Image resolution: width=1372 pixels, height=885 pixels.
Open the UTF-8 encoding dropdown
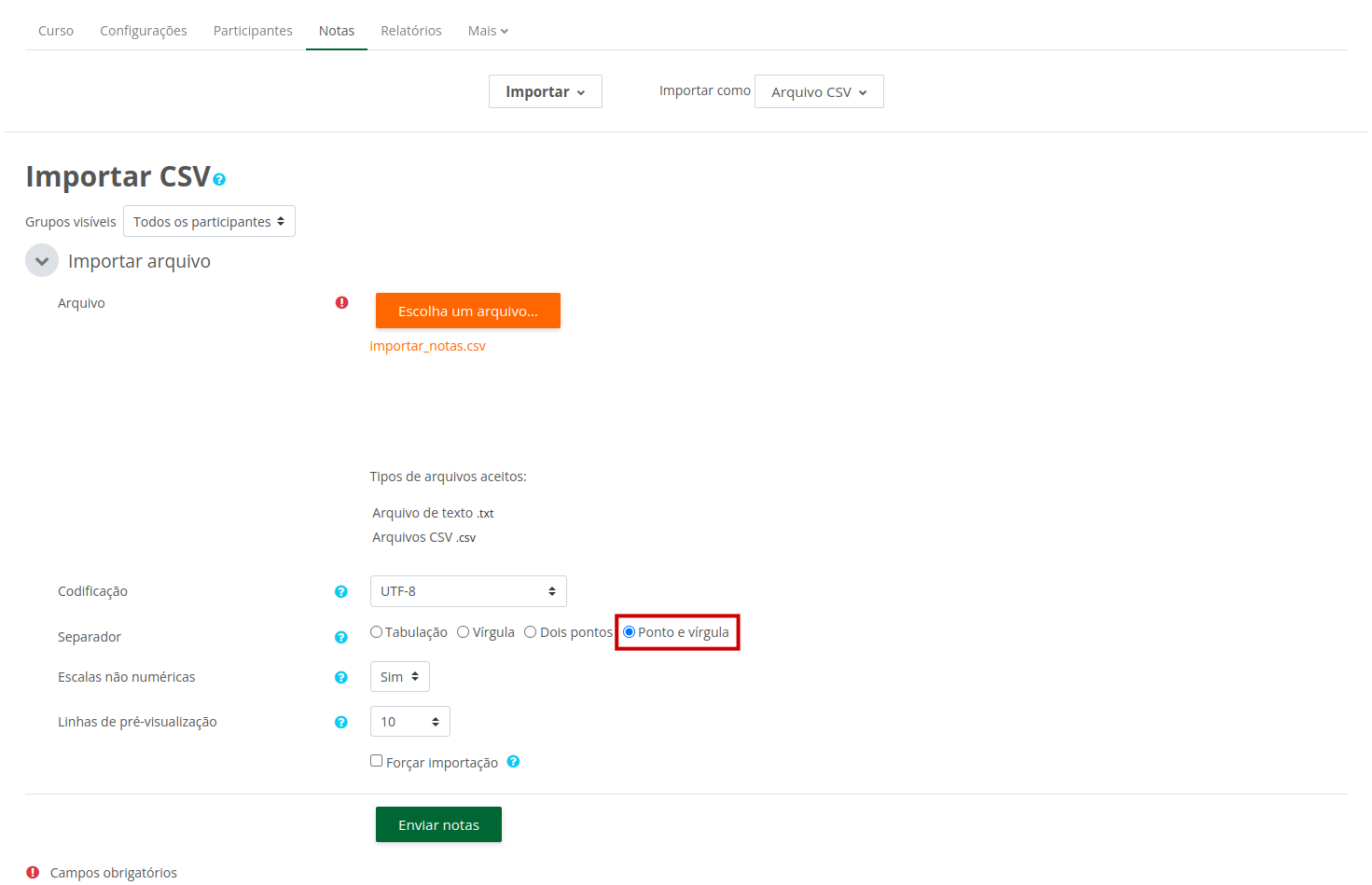[x=468, y=591]
